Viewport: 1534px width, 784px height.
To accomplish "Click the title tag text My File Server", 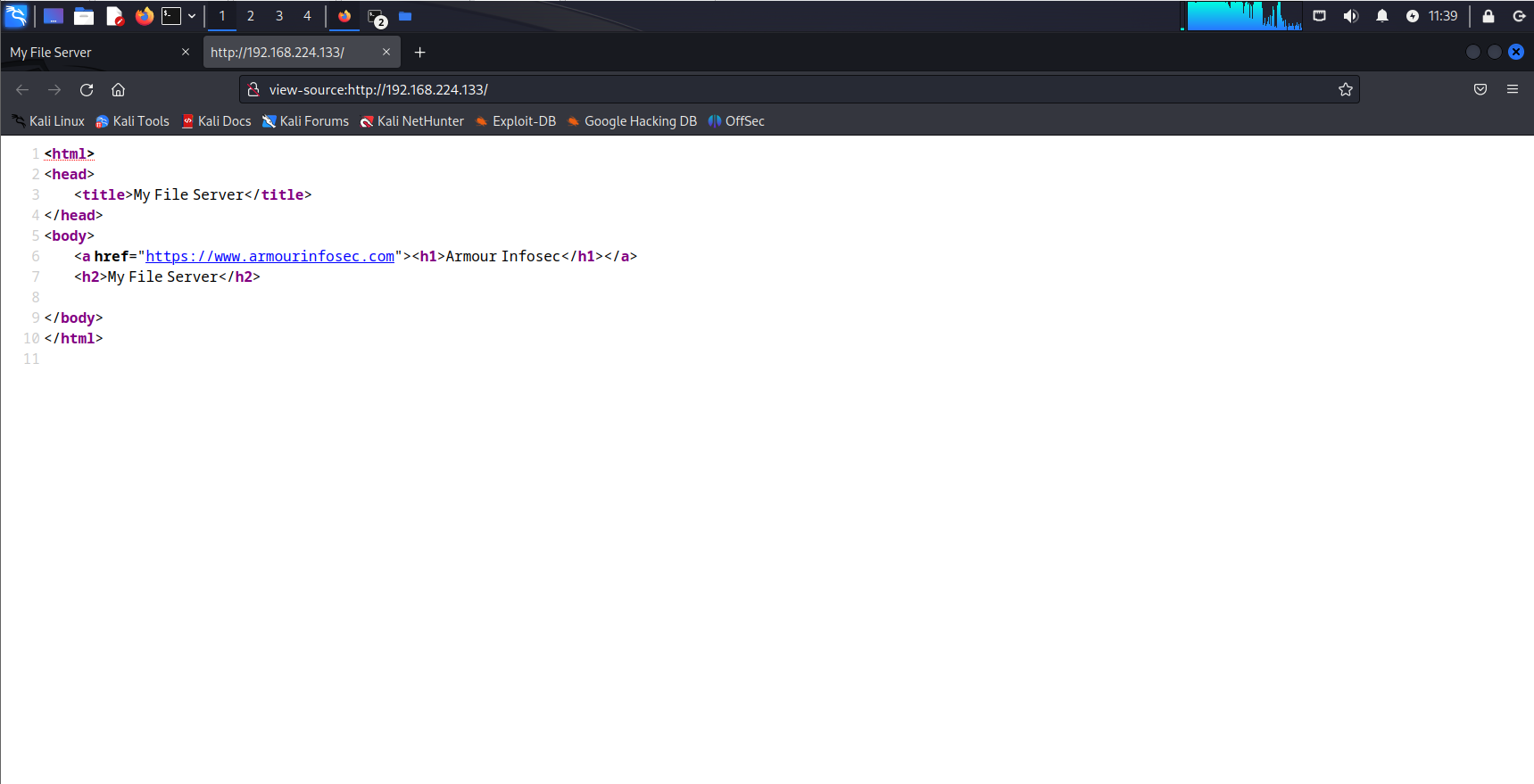I will 188,194.
